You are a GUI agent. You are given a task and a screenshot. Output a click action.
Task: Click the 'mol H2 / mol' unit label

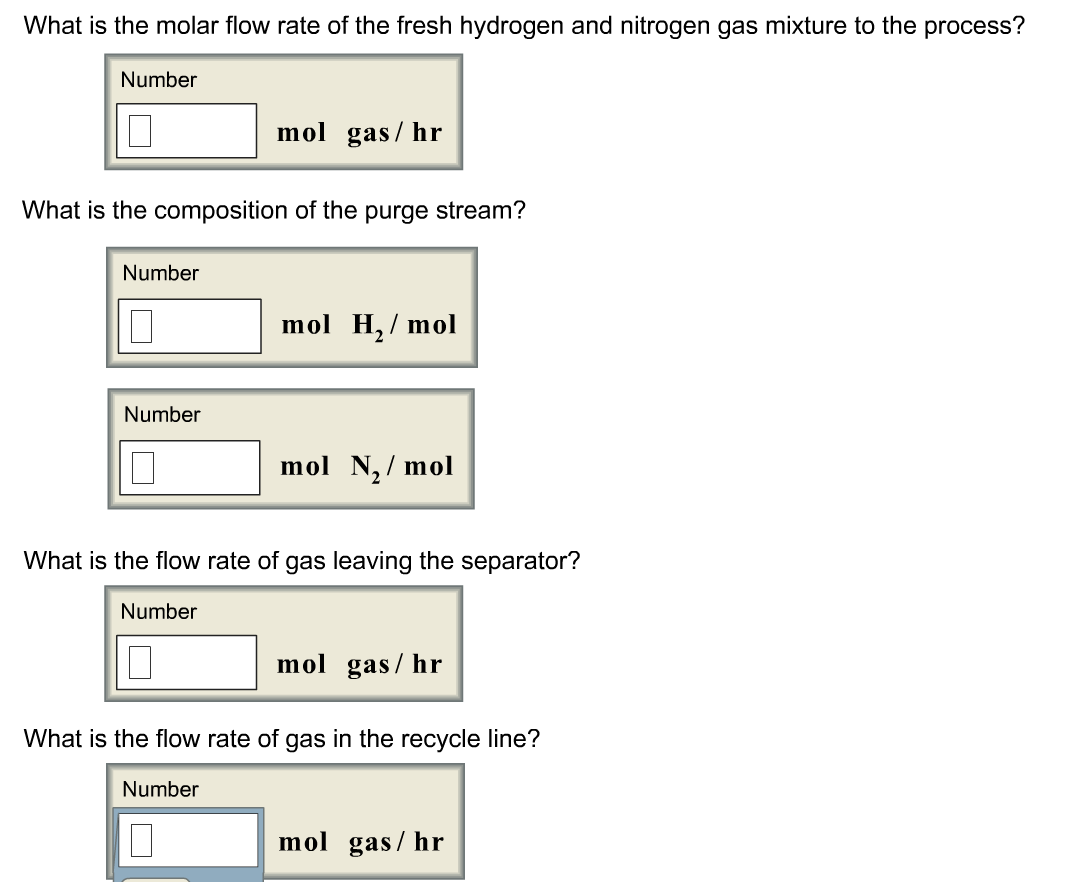(x=369, y=324)
